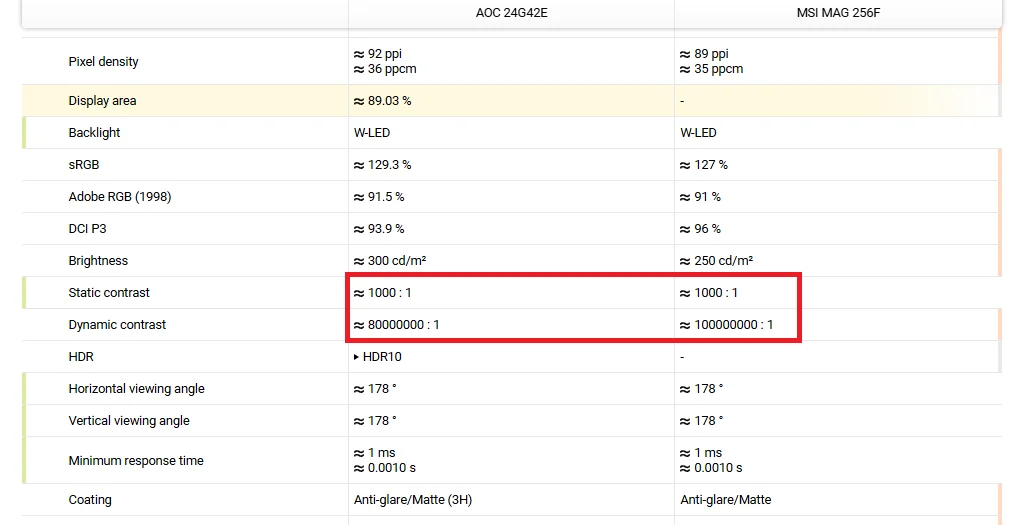The image size is (1033, 525).
Task: Click the ≈ 100000000 : 1 dynamic contrast value
Action: [x=727, y=325]
